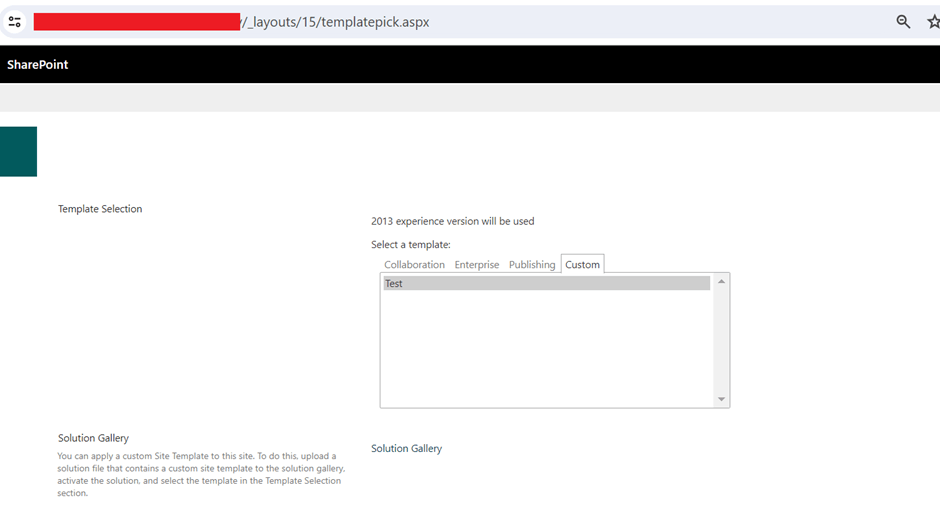Click the Solution Gallery section heading
The height and width of the screenshot is (511, 940).
tap(94, 438)
